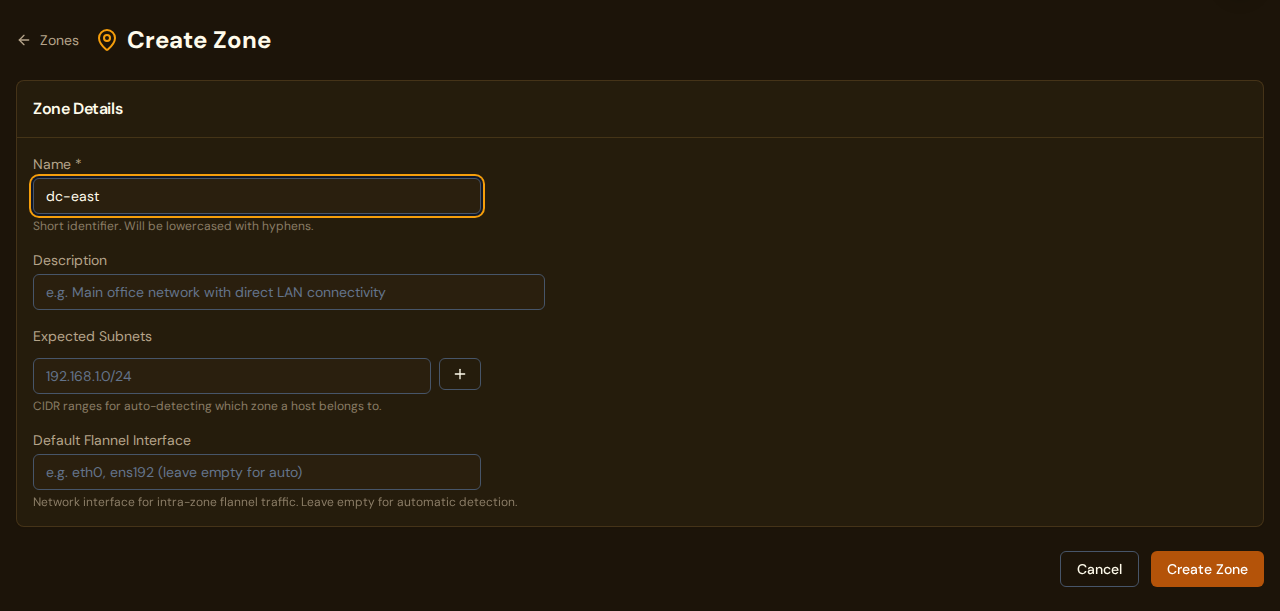Click the Default Flannel Interface field
Viewport: 1280px width, 611px height.
pos(256,472)
